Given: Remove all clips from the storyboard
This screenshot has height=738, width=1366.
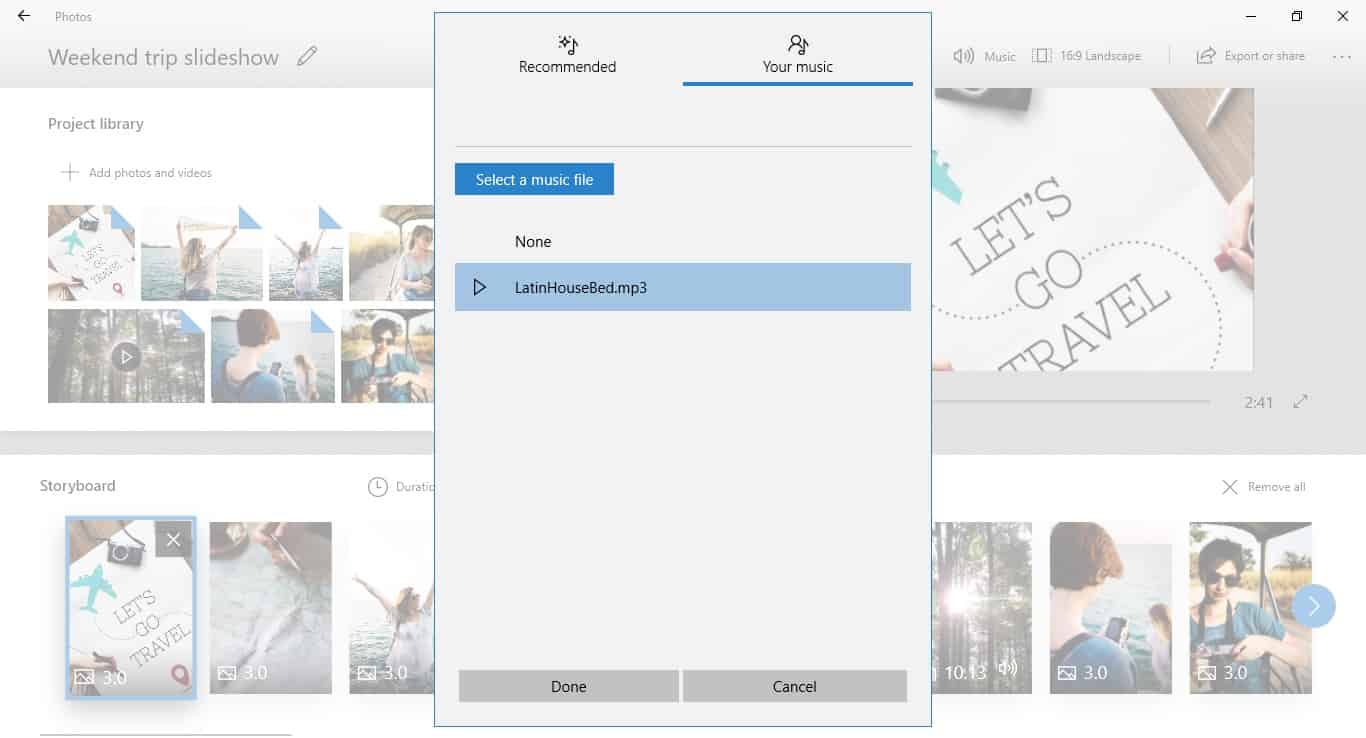Looking at the screenshot, I should pyautogui.click(x=1265, y=487).
